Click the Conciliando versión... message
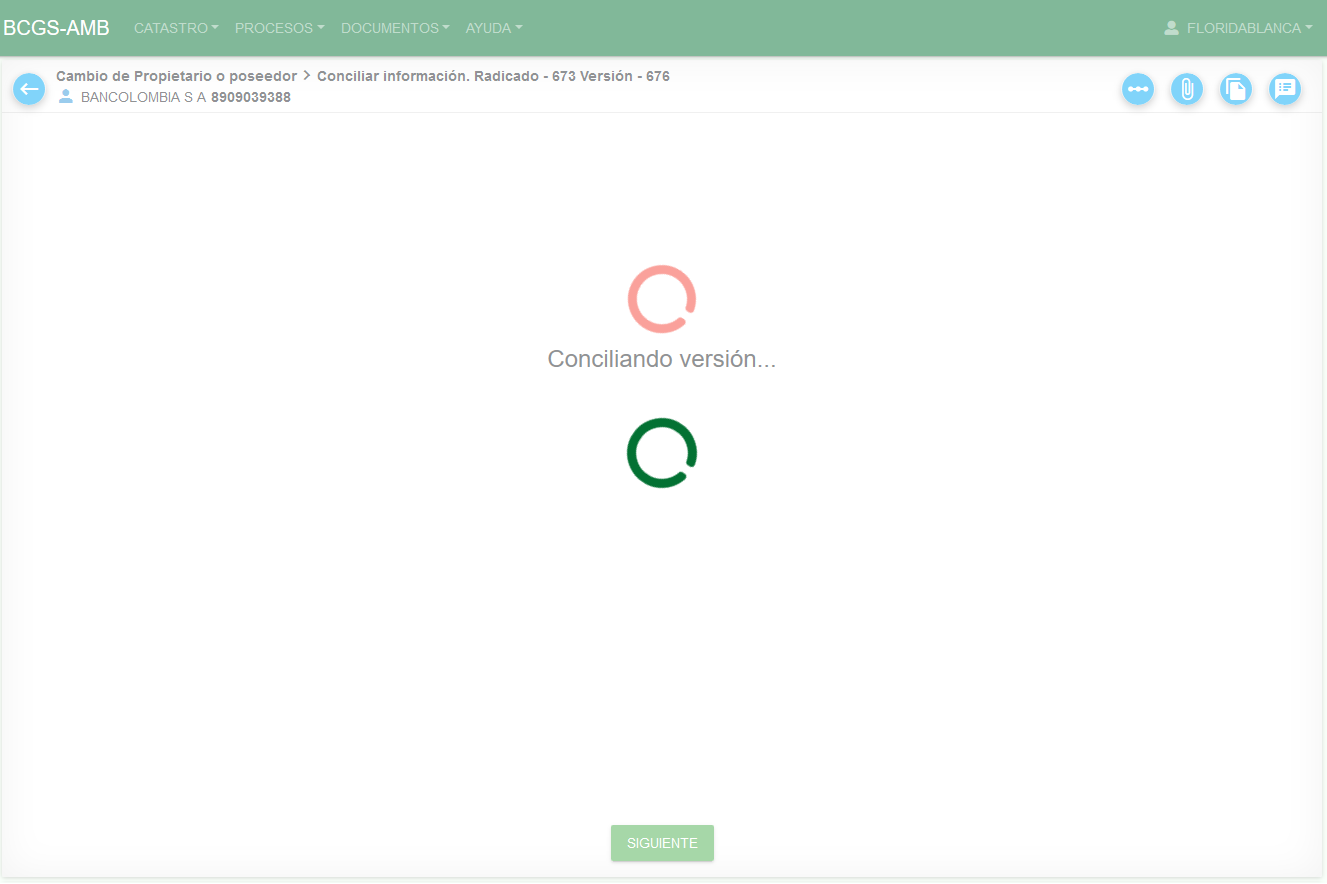 point(662,359)
